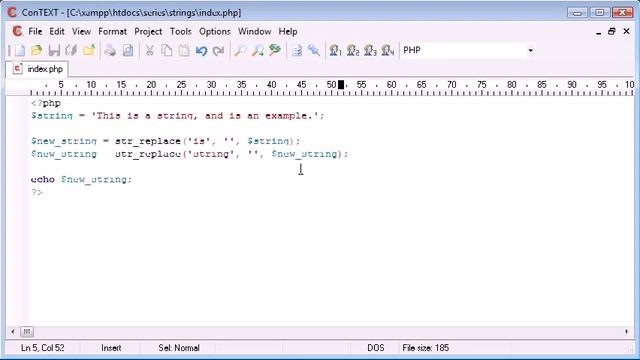Open Find with the magnifier icon
640x360 pixels.
(x=240, y=51)
